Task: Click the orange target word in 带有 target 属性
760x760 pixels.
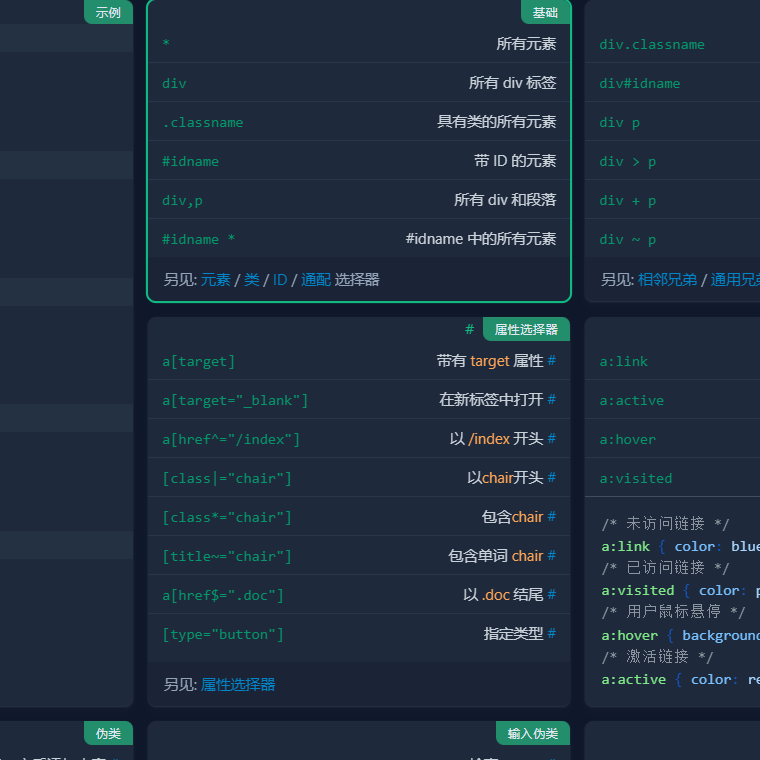Action: (490, 361)
